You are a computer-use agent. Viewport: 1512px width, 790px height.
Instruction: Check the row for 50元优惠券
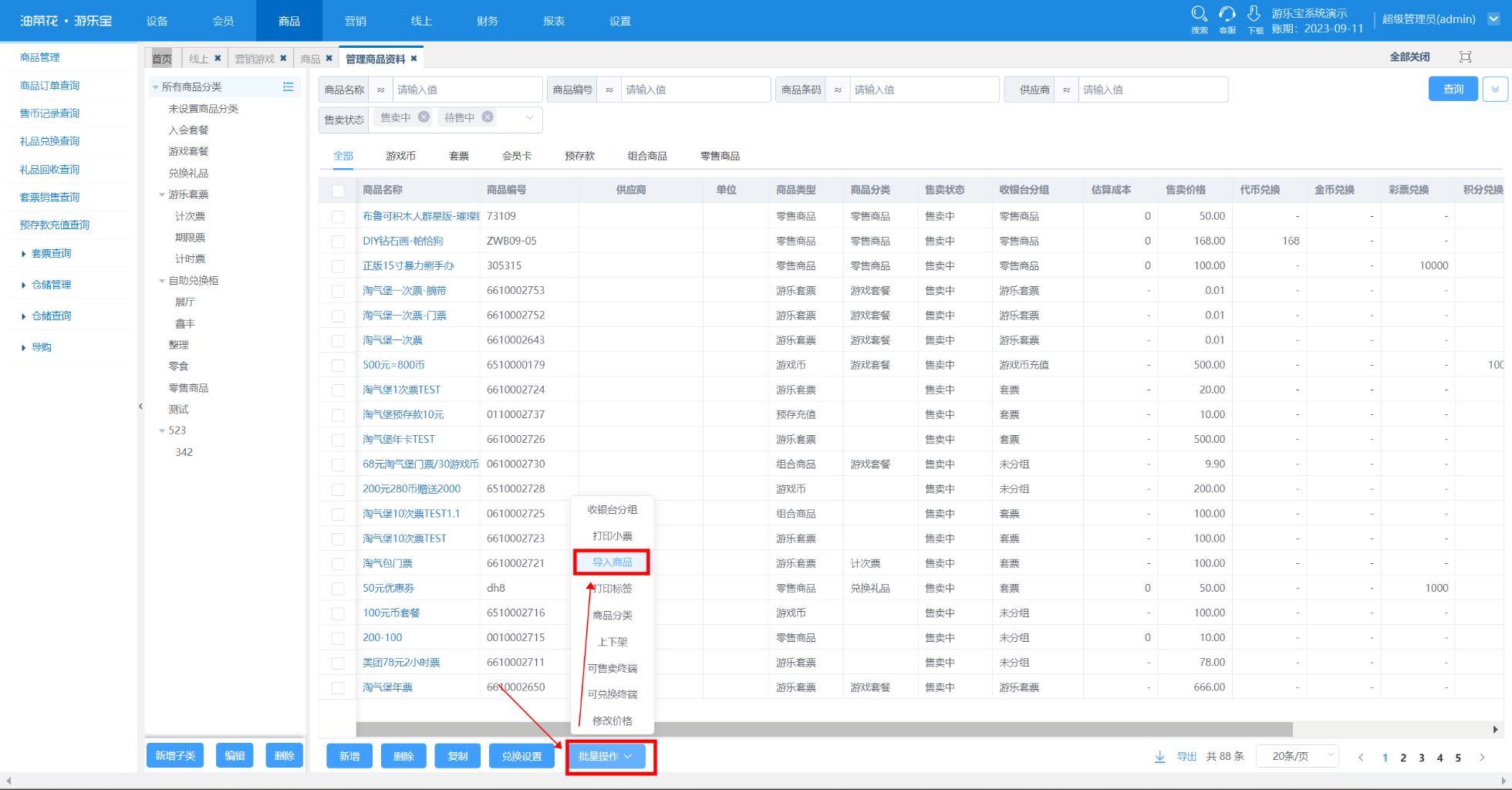click(x=338, y=589)
